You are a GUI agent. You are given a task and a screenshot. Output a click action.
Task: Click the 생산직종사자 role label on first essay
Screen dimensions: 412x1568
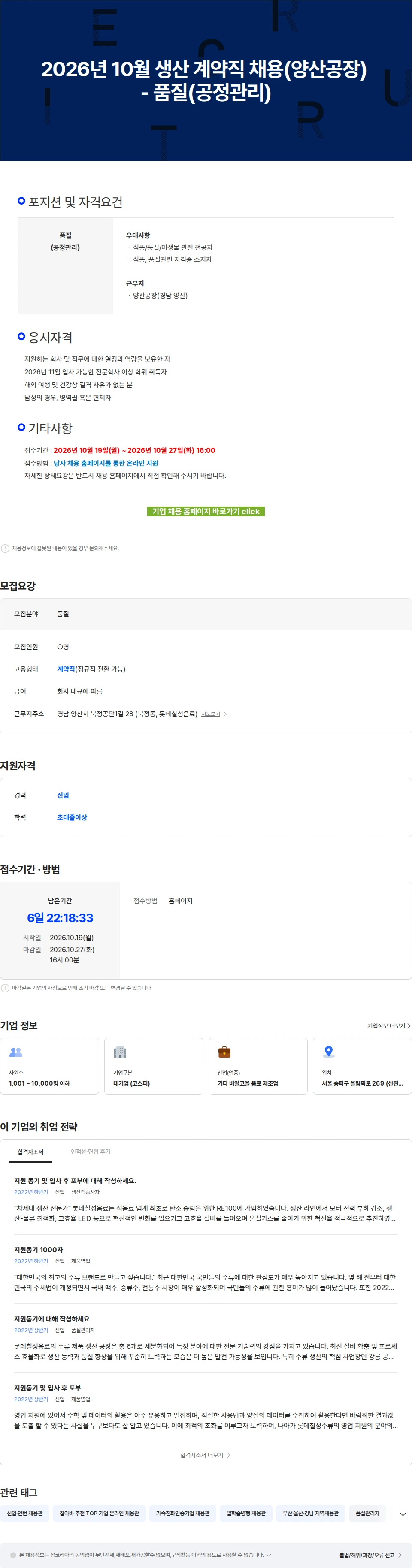pos(85,1192)
